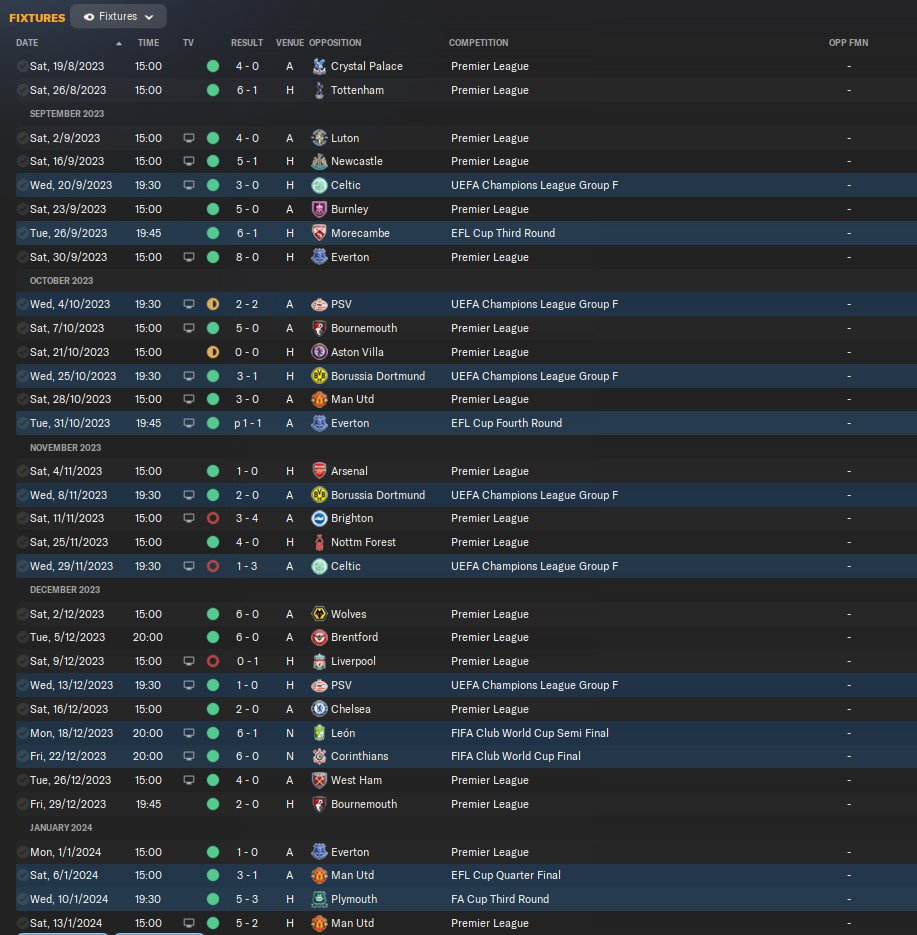Image resolution: width=917 pixels, height=935 pixels.
Task: Click the Liverpool club badge
Action: tap(320, 661)
